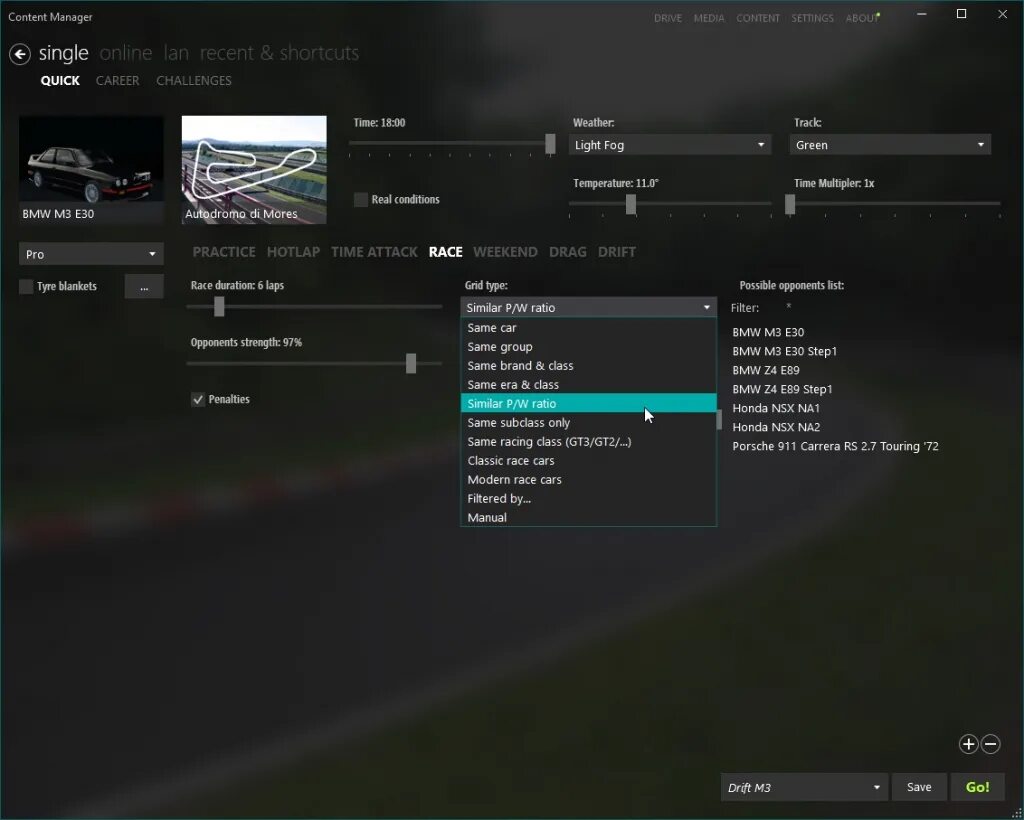The height and width of the screenshot is (820, 1024).
Task: Select Honda NSX NA2 opponent
Action: pos(776,427)
